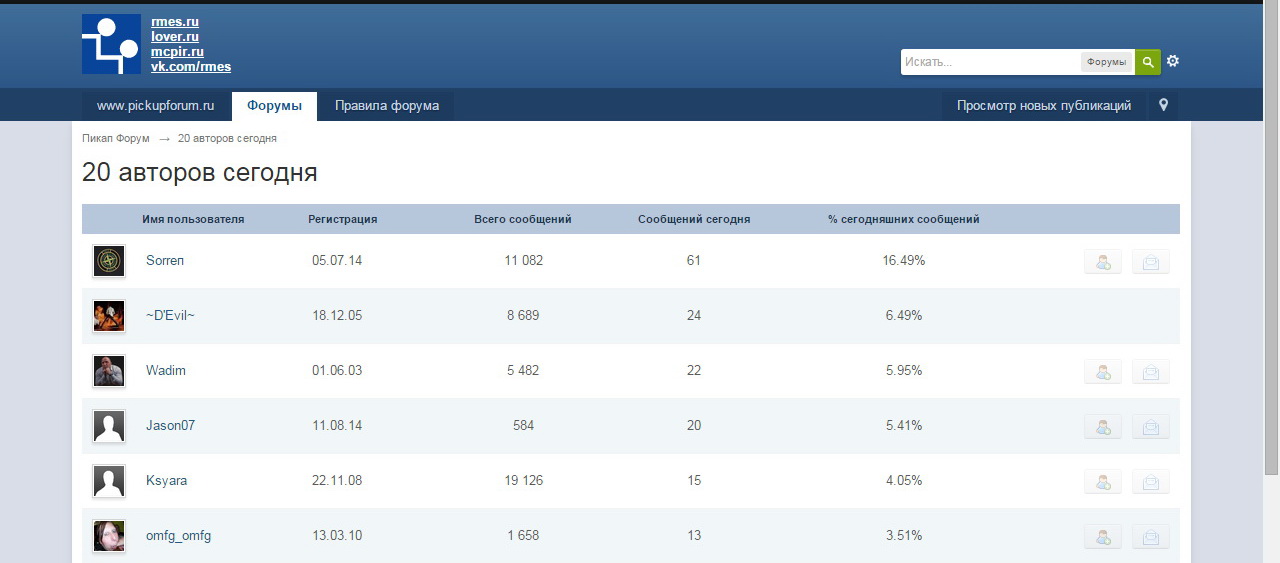This screenshot has height=563, width=1280.
Task: Add Sorren as a friend
Action: [x=1103, y=262]
